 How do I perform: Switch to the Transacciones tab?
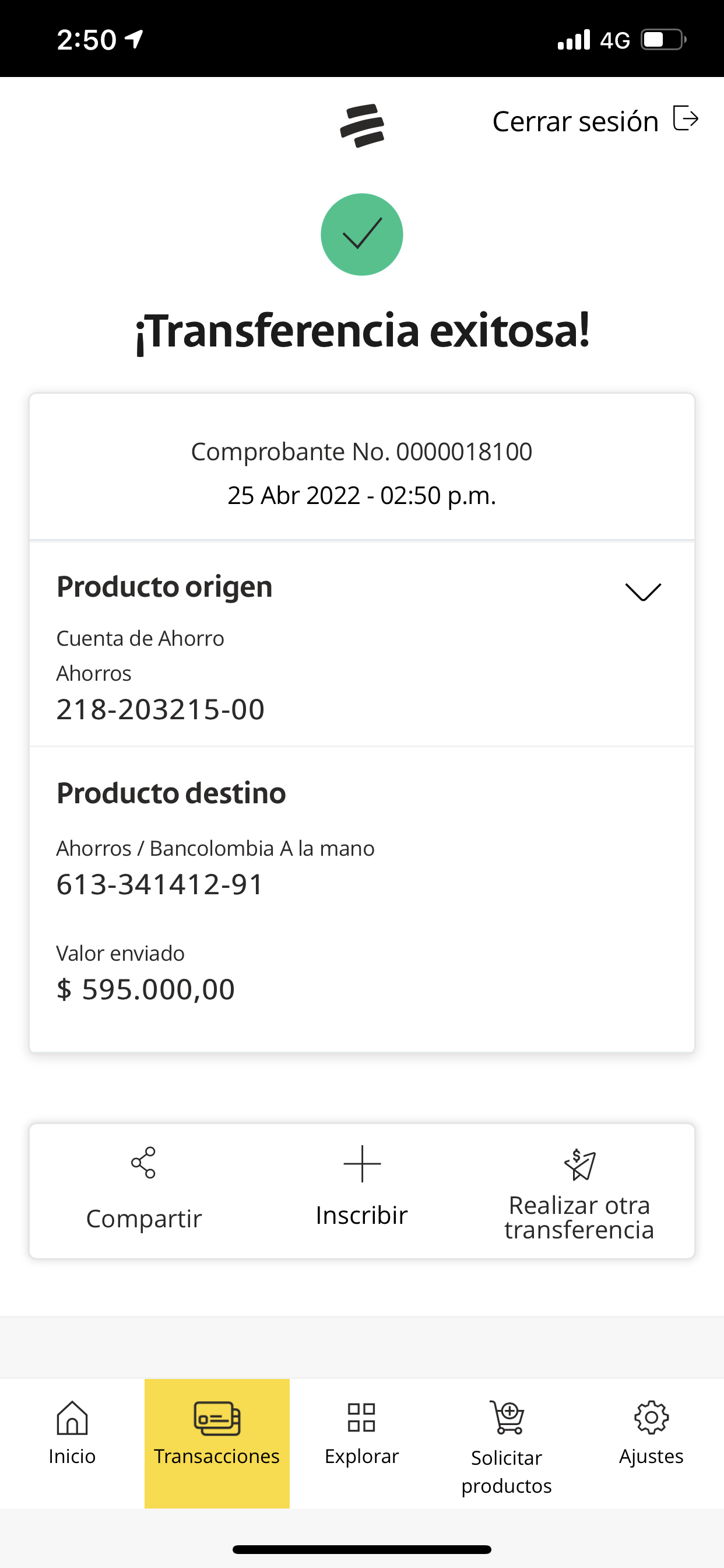[x=217, y=1443]
